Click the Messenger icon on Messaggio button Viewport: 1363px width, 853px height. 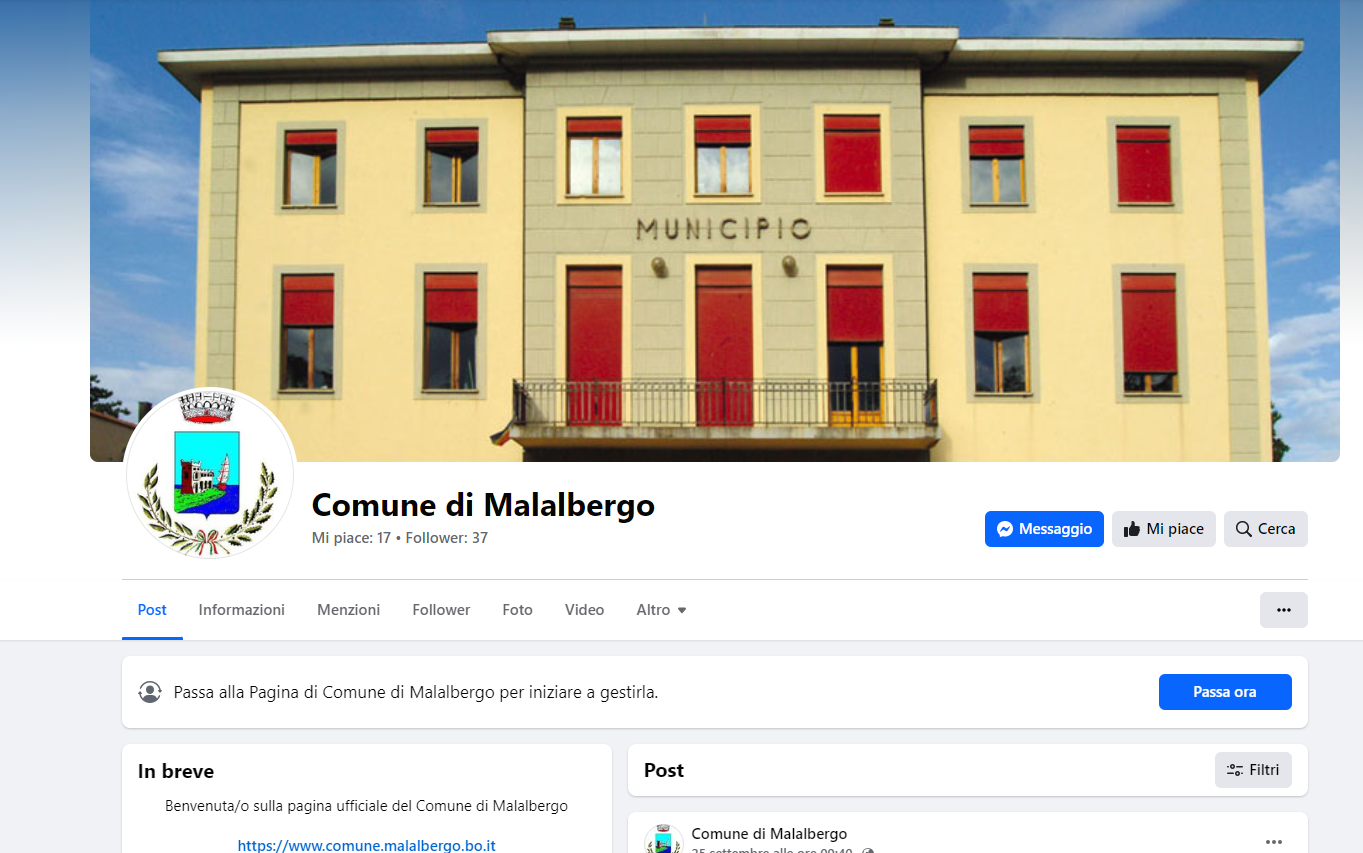point(1006,529)
